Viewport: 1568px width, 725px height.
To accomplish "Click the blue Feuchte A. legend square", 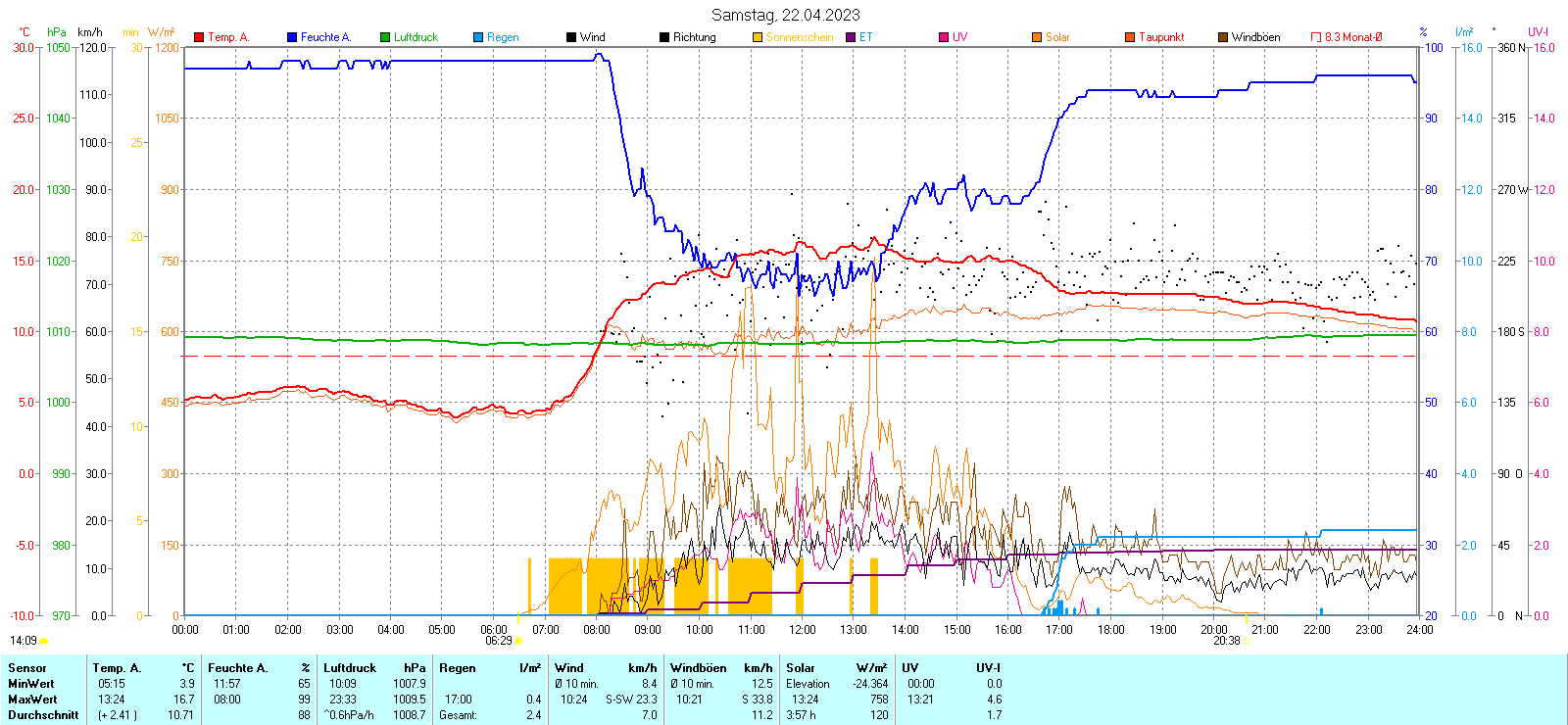I will coord(292,37).
